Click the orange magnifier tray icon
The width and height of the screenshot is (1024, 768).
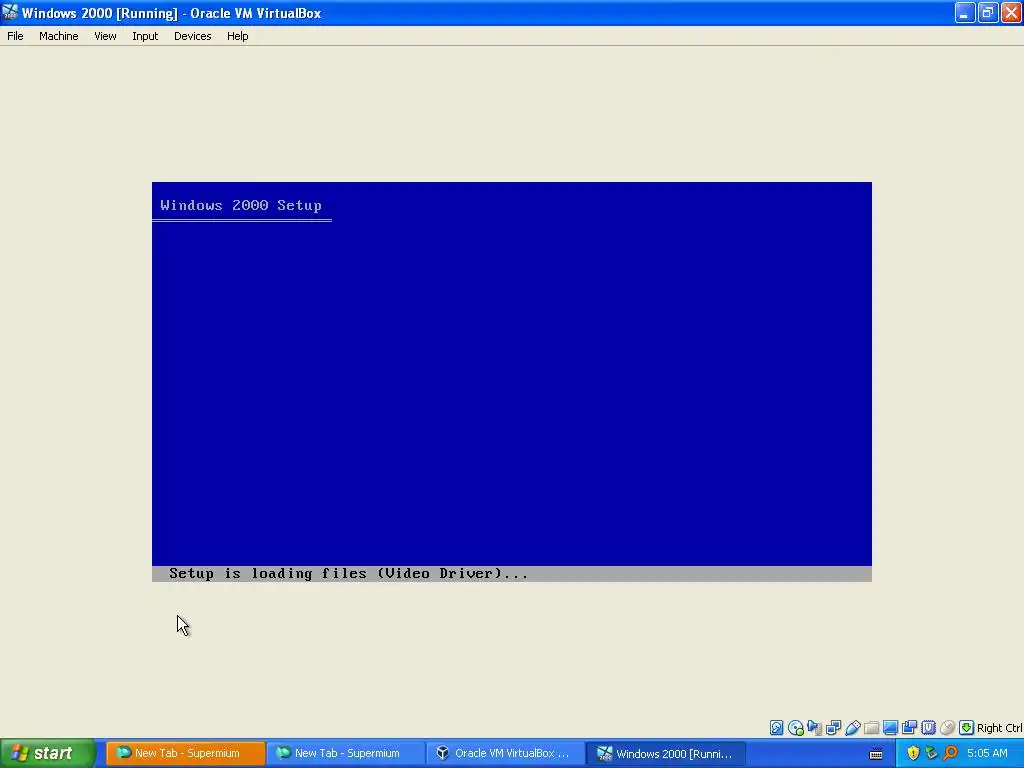pos(950,753)
